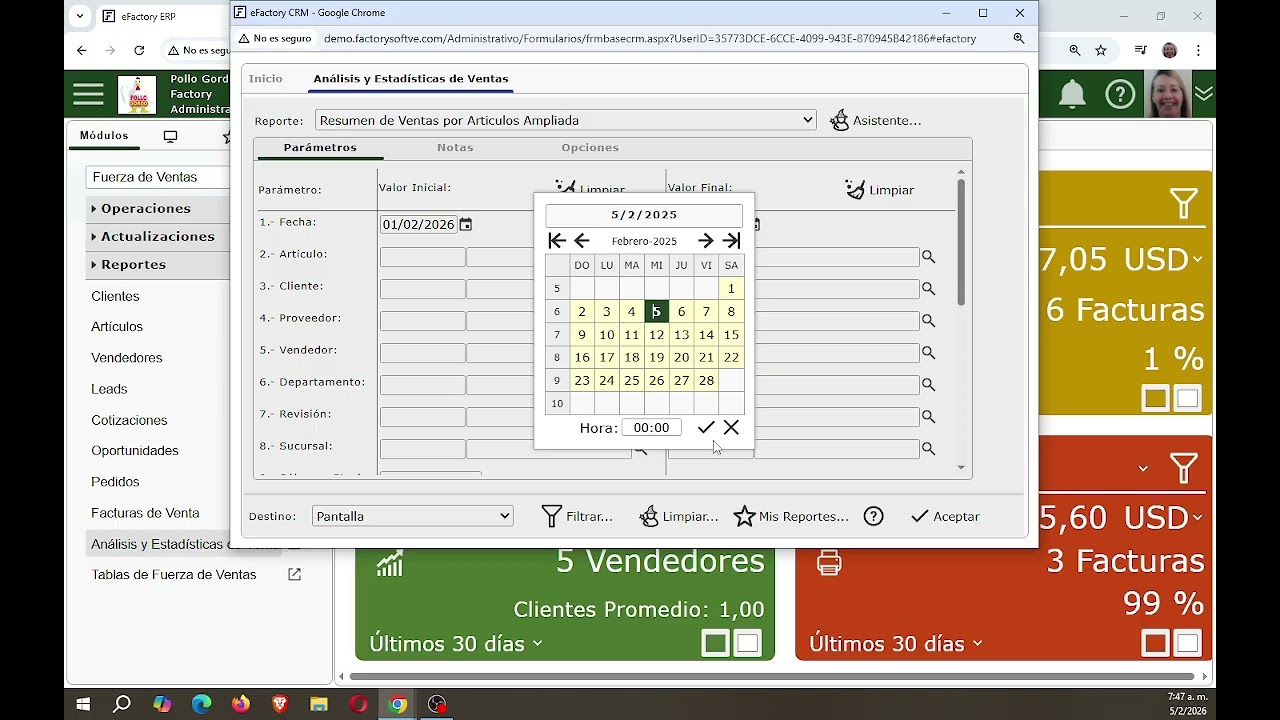The width and height of the screenshot is (1280, 720).
Task: Open Asistente wizard
Action: [876, 120]
